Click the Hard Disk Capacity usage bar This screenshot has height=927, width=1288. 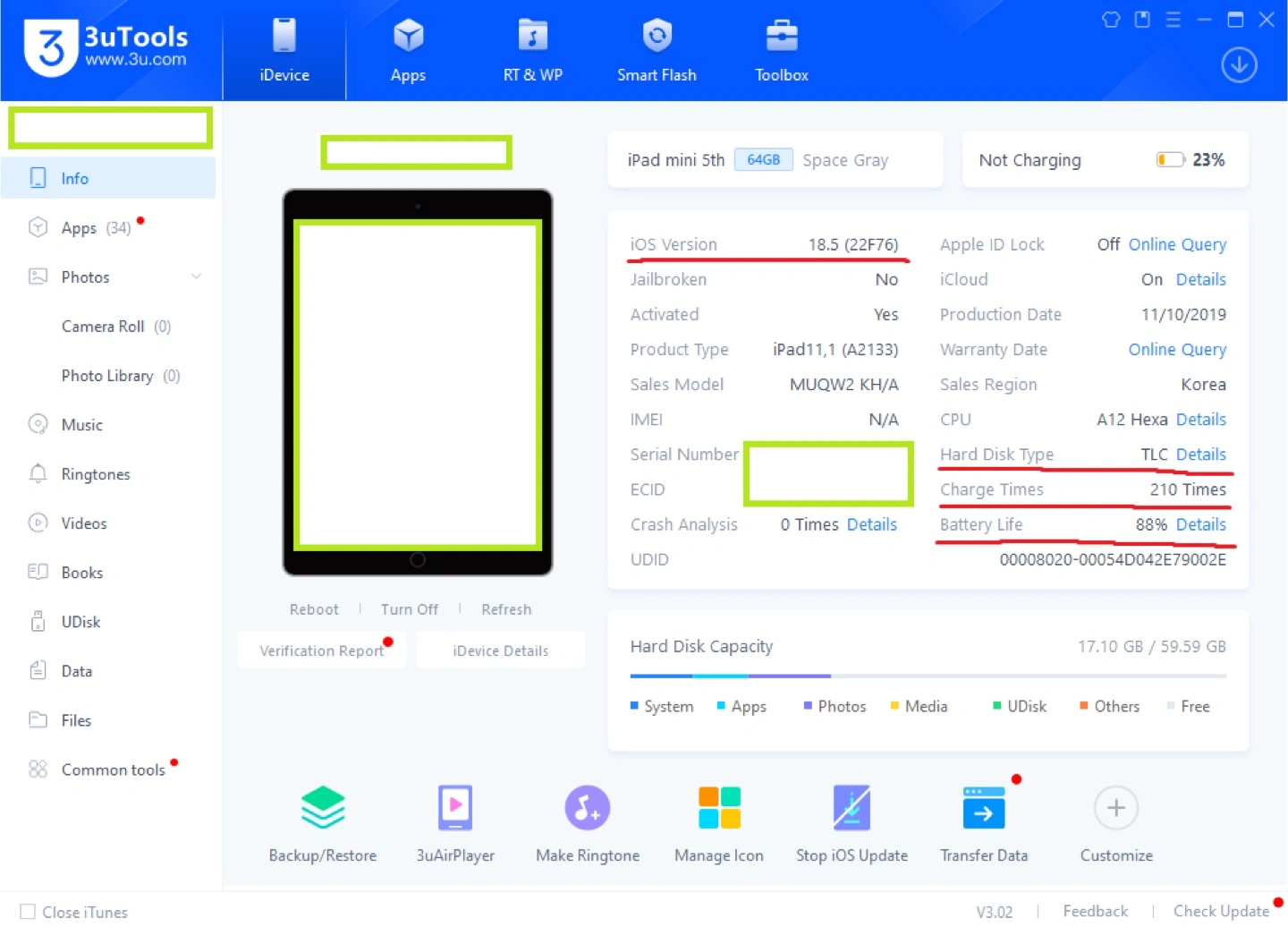point(928,676)
